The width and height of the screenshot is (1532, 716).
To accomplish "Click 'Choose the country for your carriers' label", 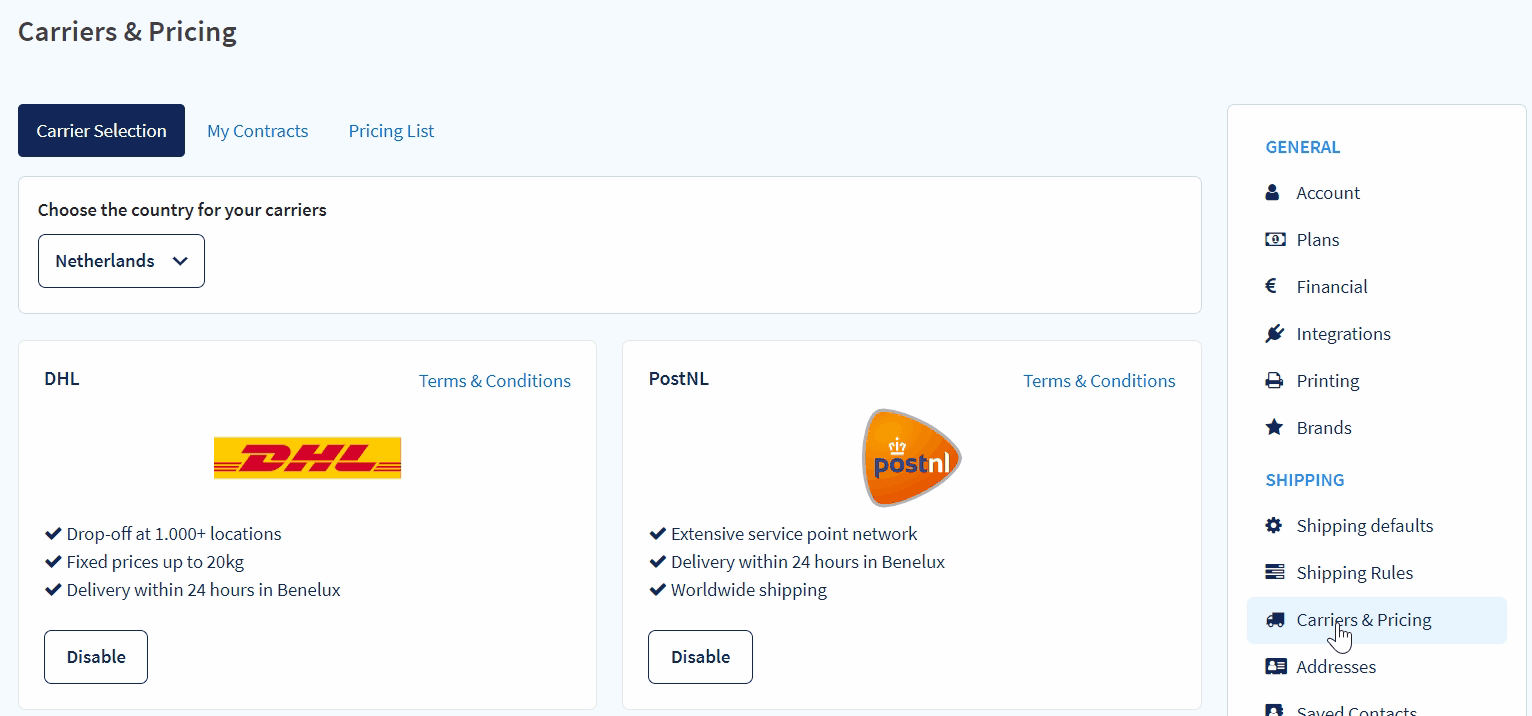I will tap(182, 210).
